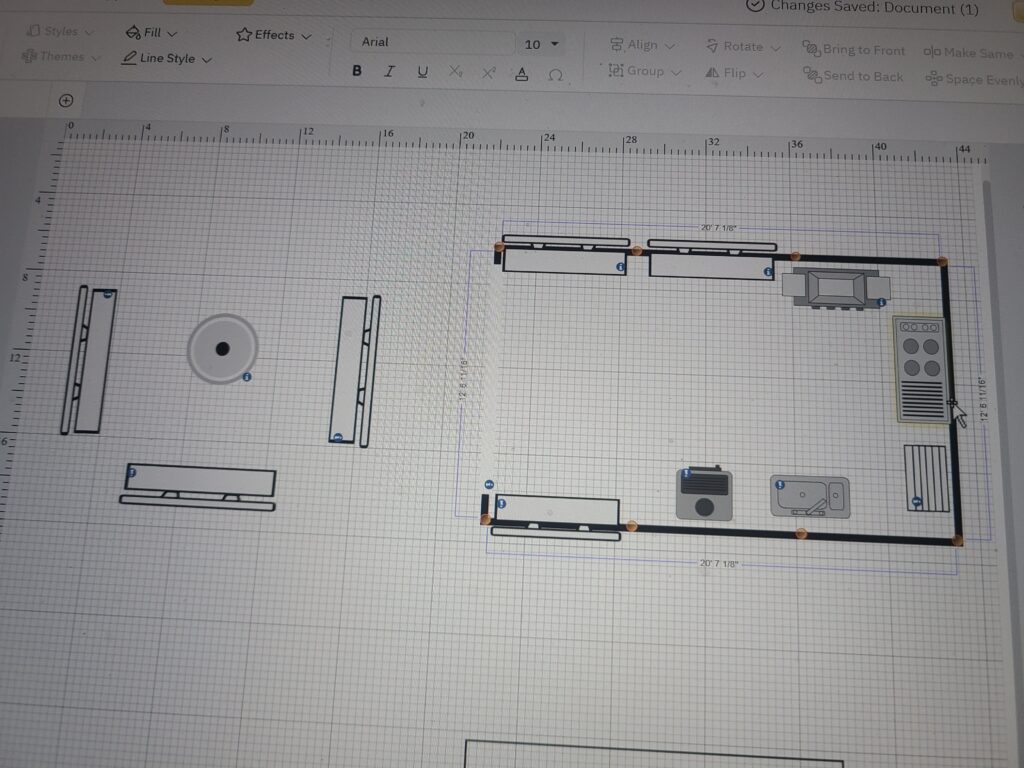Toggle italic text formatting

[389, 71]
